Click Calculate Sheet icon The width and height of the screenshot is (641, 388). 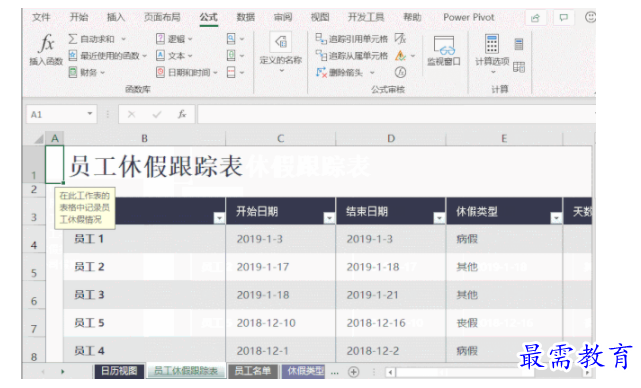tap(519, 67)
